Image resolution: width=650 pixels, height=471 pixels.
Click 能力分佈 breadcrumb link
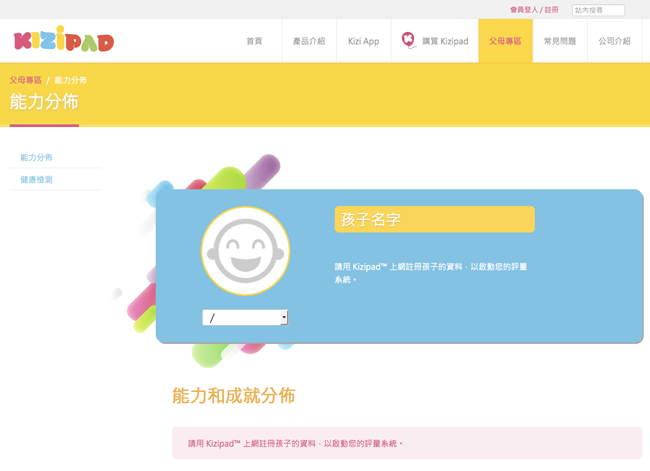coord(70,80)
